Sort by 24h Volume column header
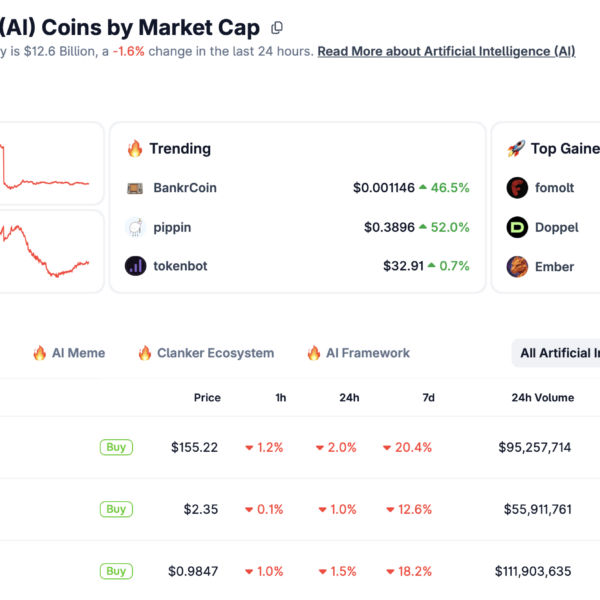600x600 pixels. click(x=542, y=398)
